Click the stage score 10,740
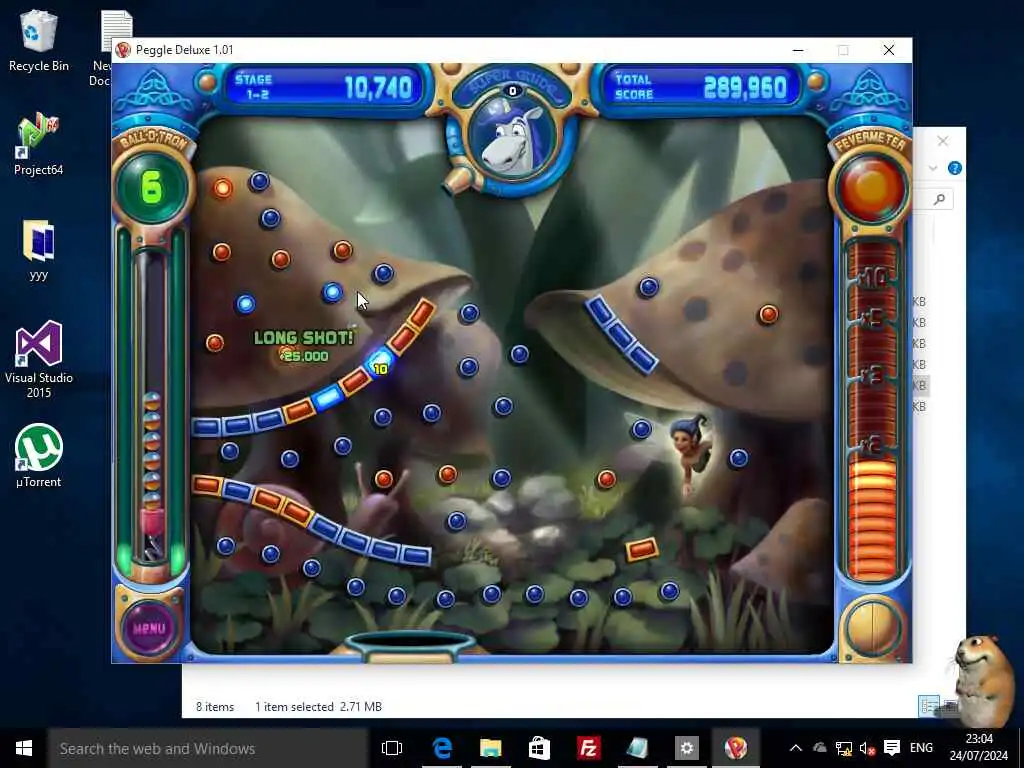Image resolution: width=1024 pixels, height=768 pixels. (x=378, y=88)
